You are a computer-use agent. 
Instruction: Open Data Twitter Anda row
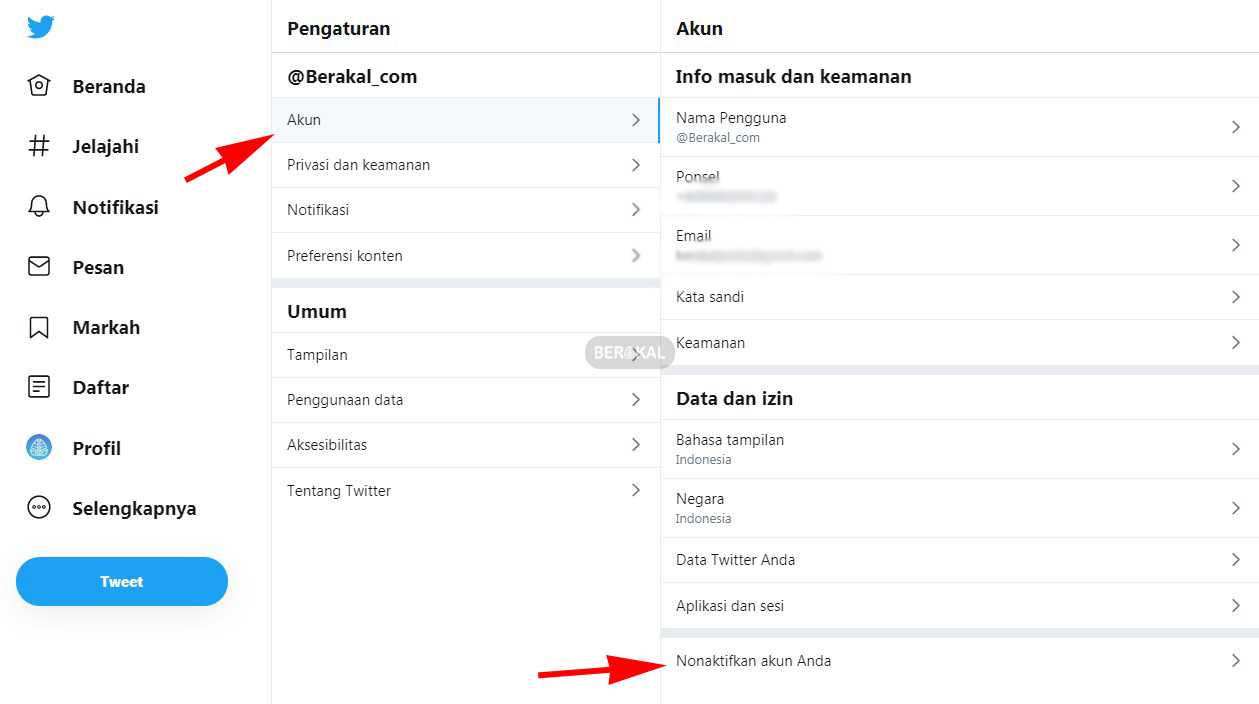[960, 560]
